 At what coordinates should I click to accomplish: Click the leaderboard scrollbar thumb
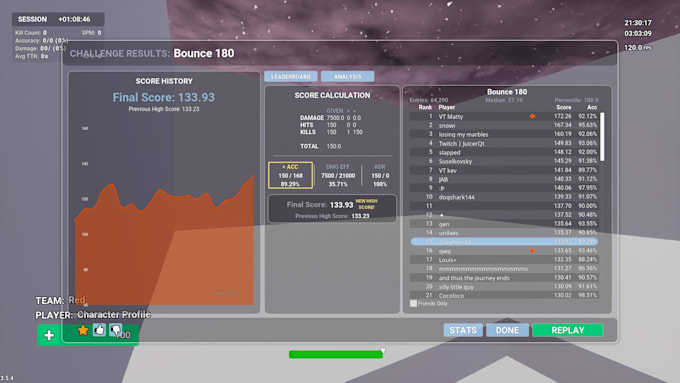pos(602,137)
